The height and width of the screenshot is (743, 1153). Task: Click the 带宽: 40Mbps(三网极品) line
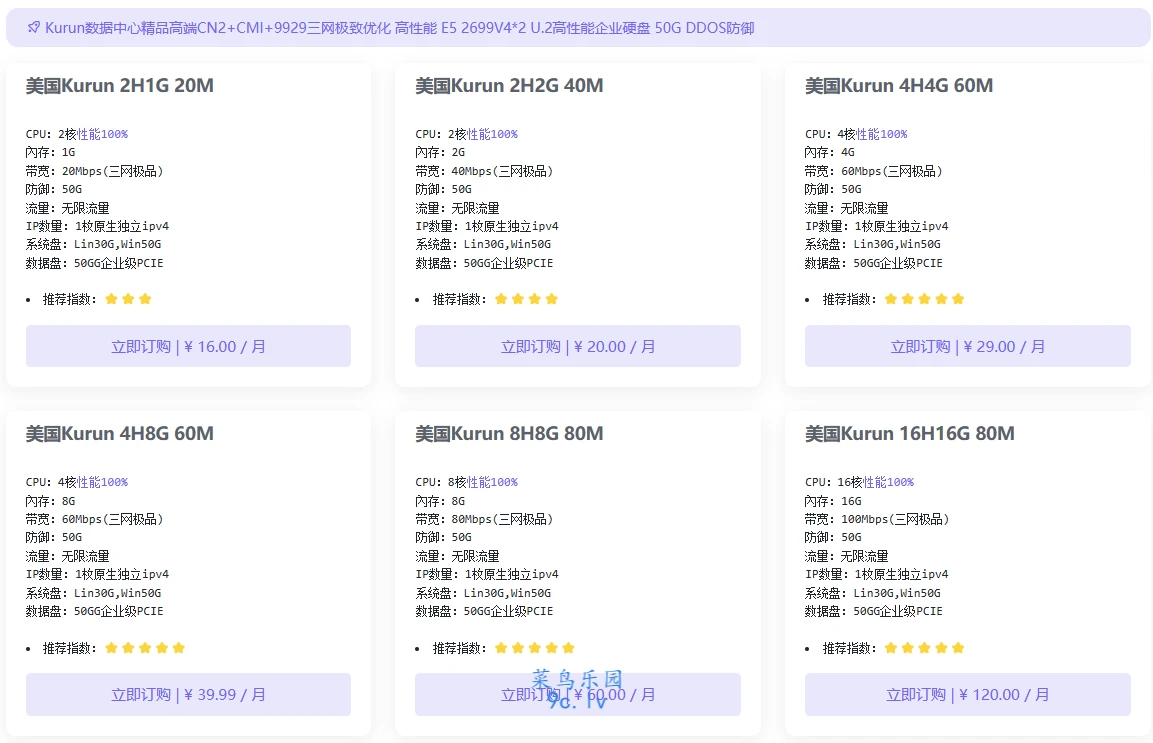click(484, 171)
